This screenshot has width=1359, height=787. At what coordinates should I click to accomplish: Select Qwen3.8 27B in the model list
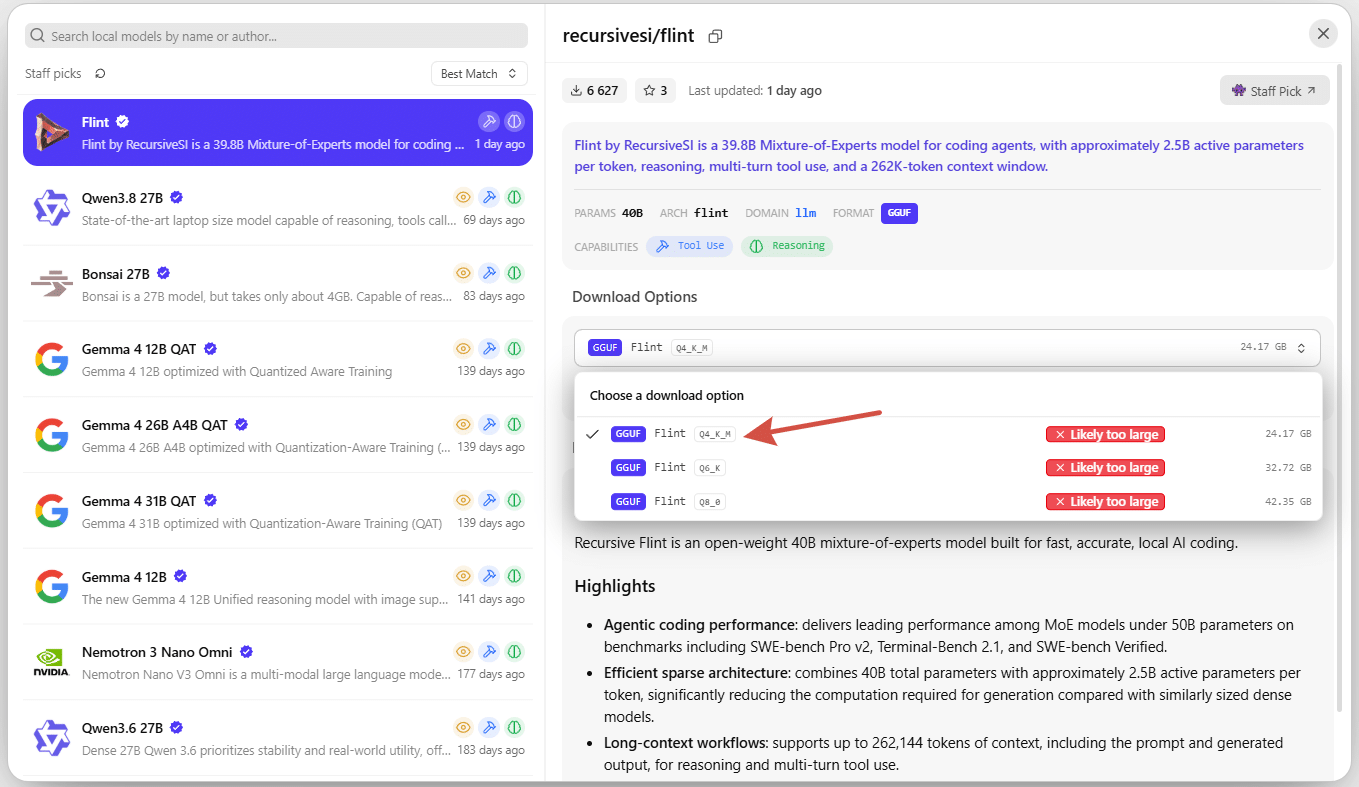point(278,208)
